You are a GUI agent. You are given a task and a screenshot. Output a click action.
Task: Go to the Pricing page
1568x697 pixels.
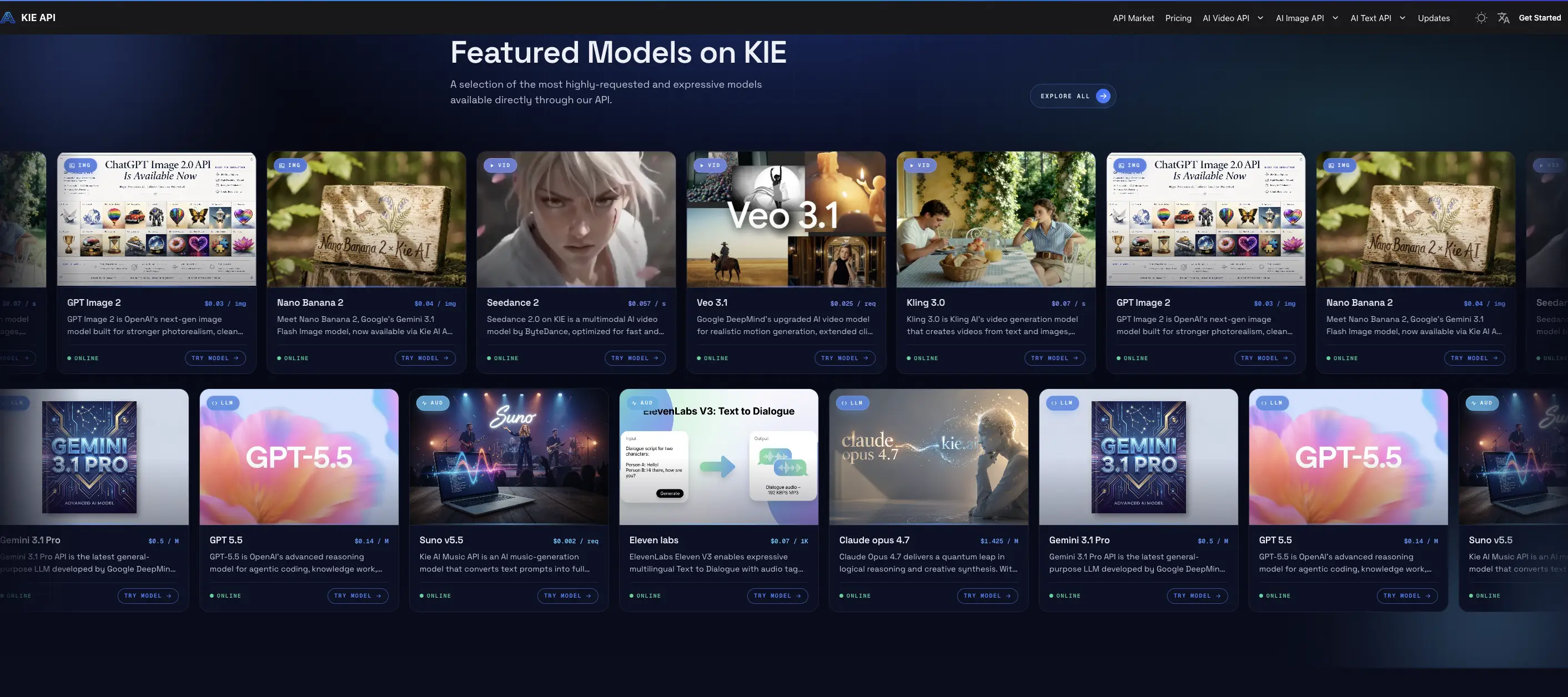[1178, 18]
